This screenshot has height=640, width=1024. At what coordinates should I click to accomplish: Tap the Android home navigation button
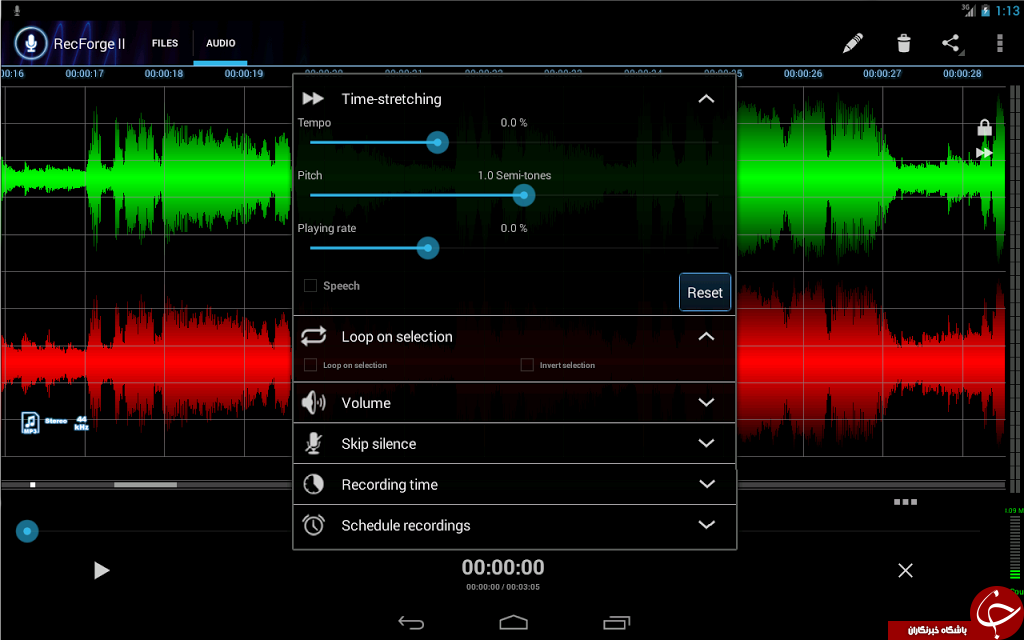click(x=513, y=622)
